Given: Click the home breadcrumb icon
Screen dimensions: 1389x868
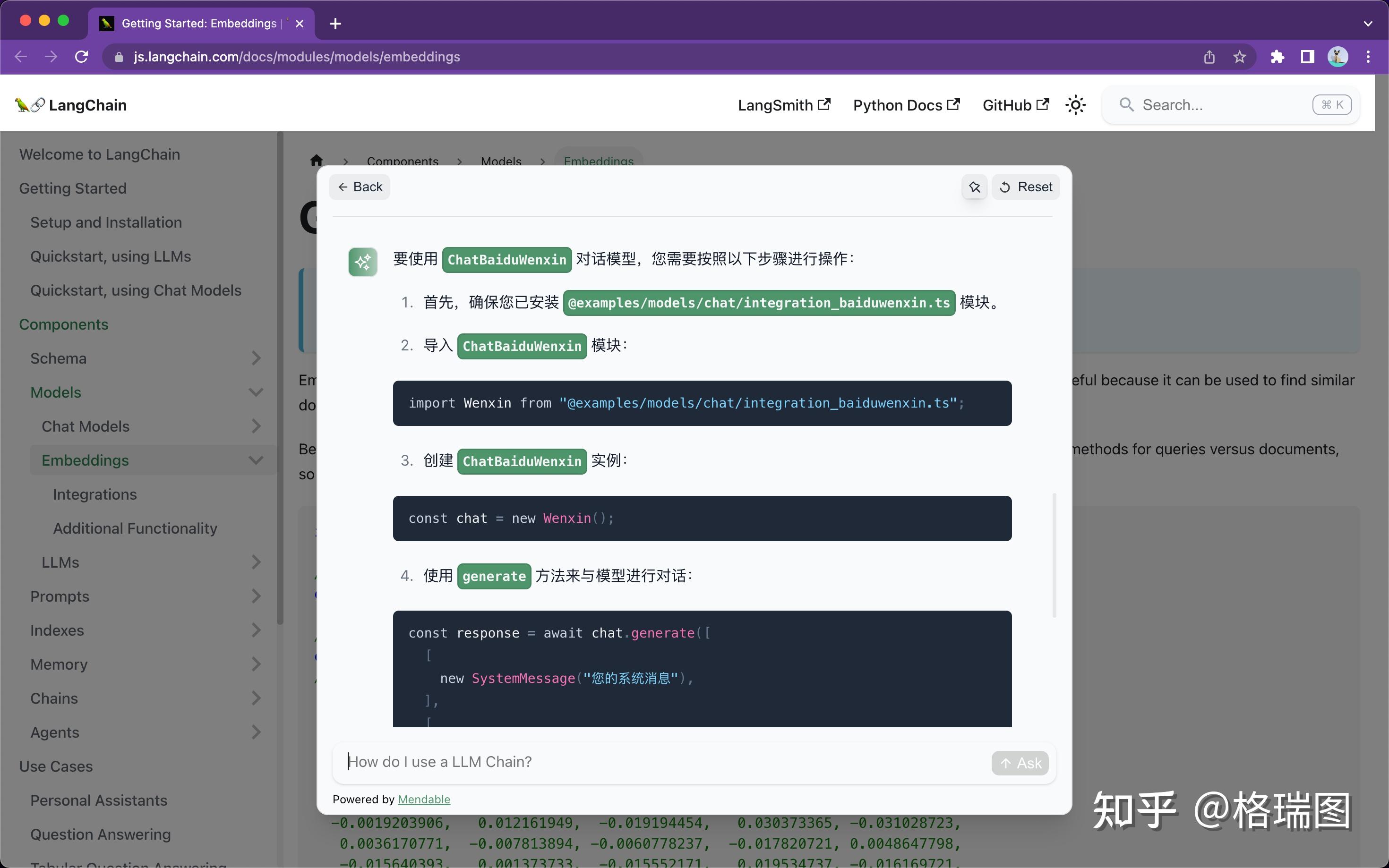Looking at the screenshot, I should pos(317,160).
